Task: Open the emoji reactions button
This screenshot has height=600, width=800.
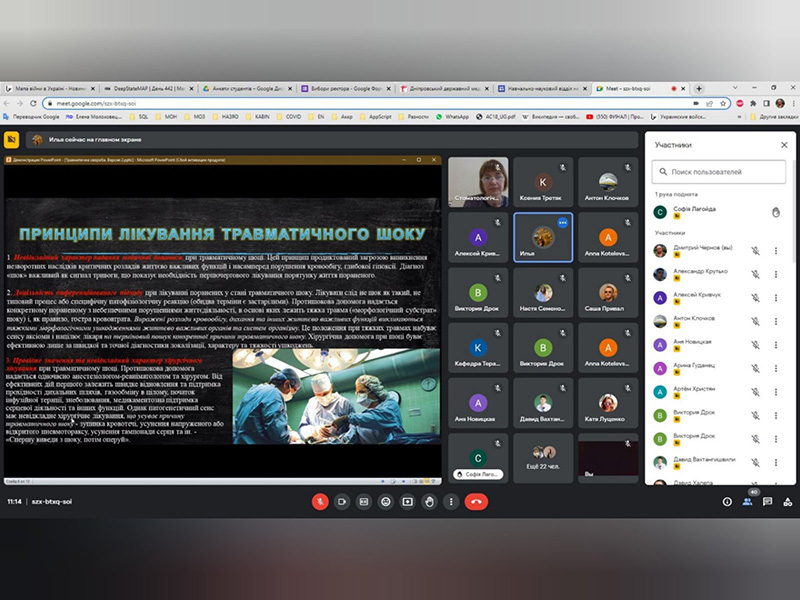Action: pos(385,501)
